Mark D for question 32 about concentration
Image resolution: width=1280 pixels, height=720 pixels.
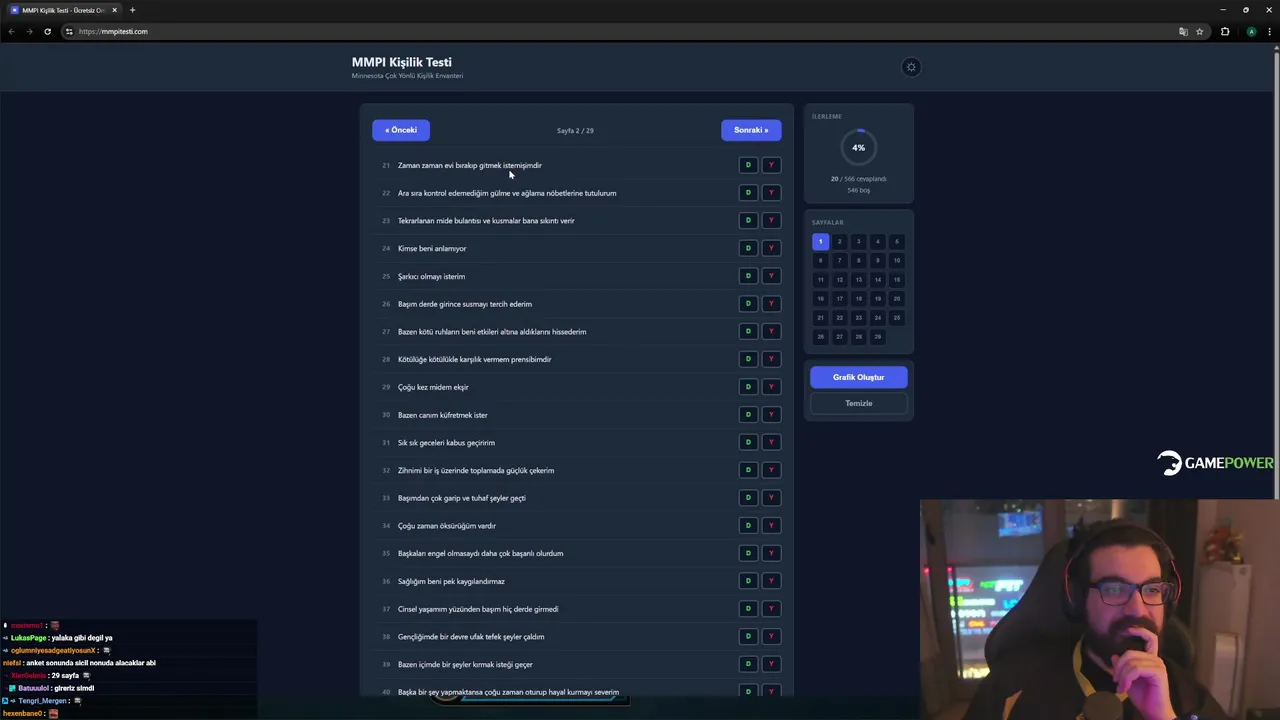pyautogui.click(x=748, y=470)
